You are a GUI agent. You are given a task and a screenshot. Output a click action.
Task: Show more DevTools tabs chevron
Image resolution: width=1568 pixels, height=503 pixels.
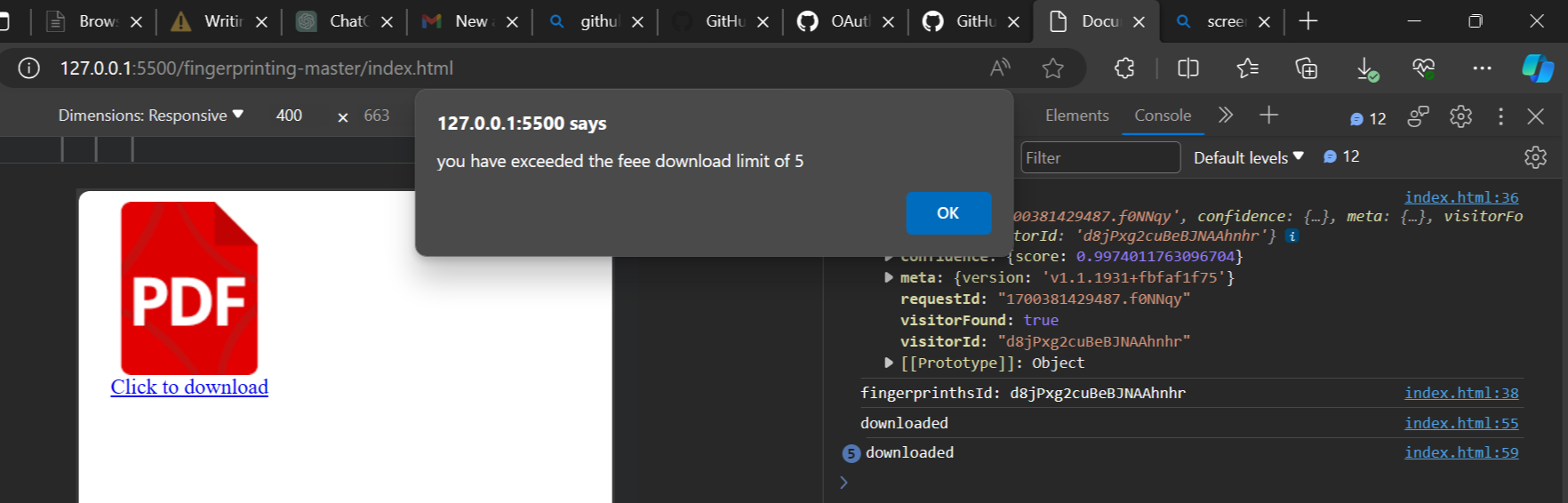point(1226,115)
